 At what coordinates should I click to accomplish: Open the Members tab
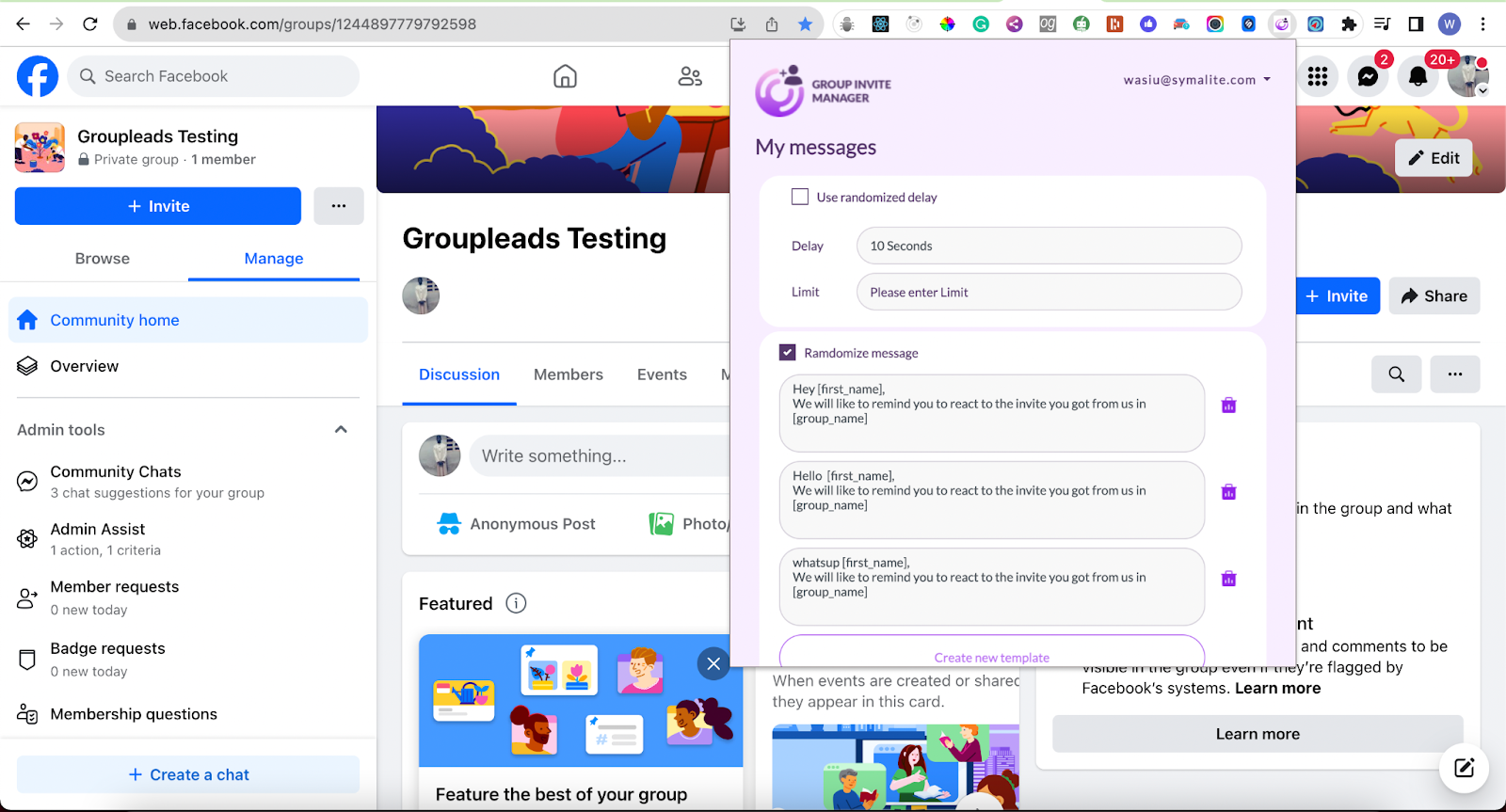[x=569, y=374]
